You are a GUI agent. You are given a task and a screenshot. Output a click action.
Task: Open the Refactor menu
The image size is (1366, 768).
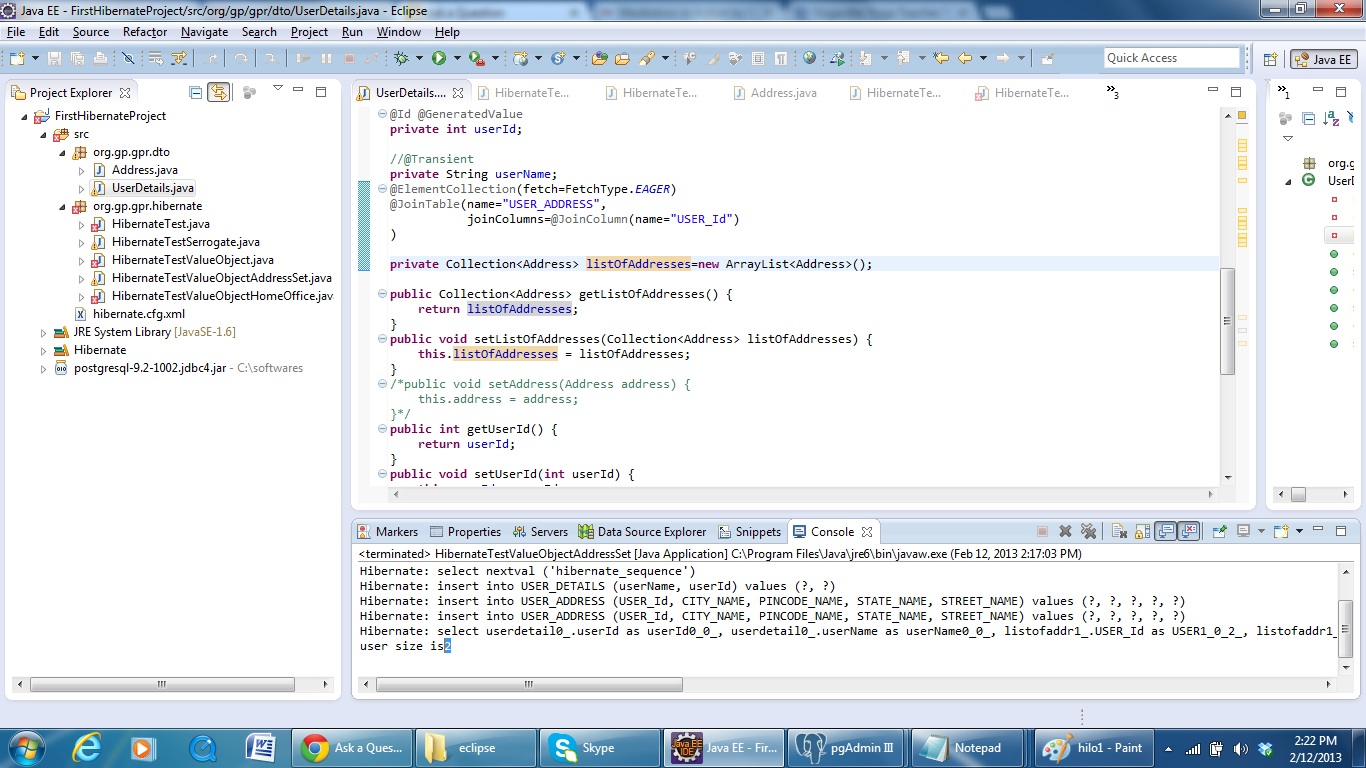click(x=145, y=32)
